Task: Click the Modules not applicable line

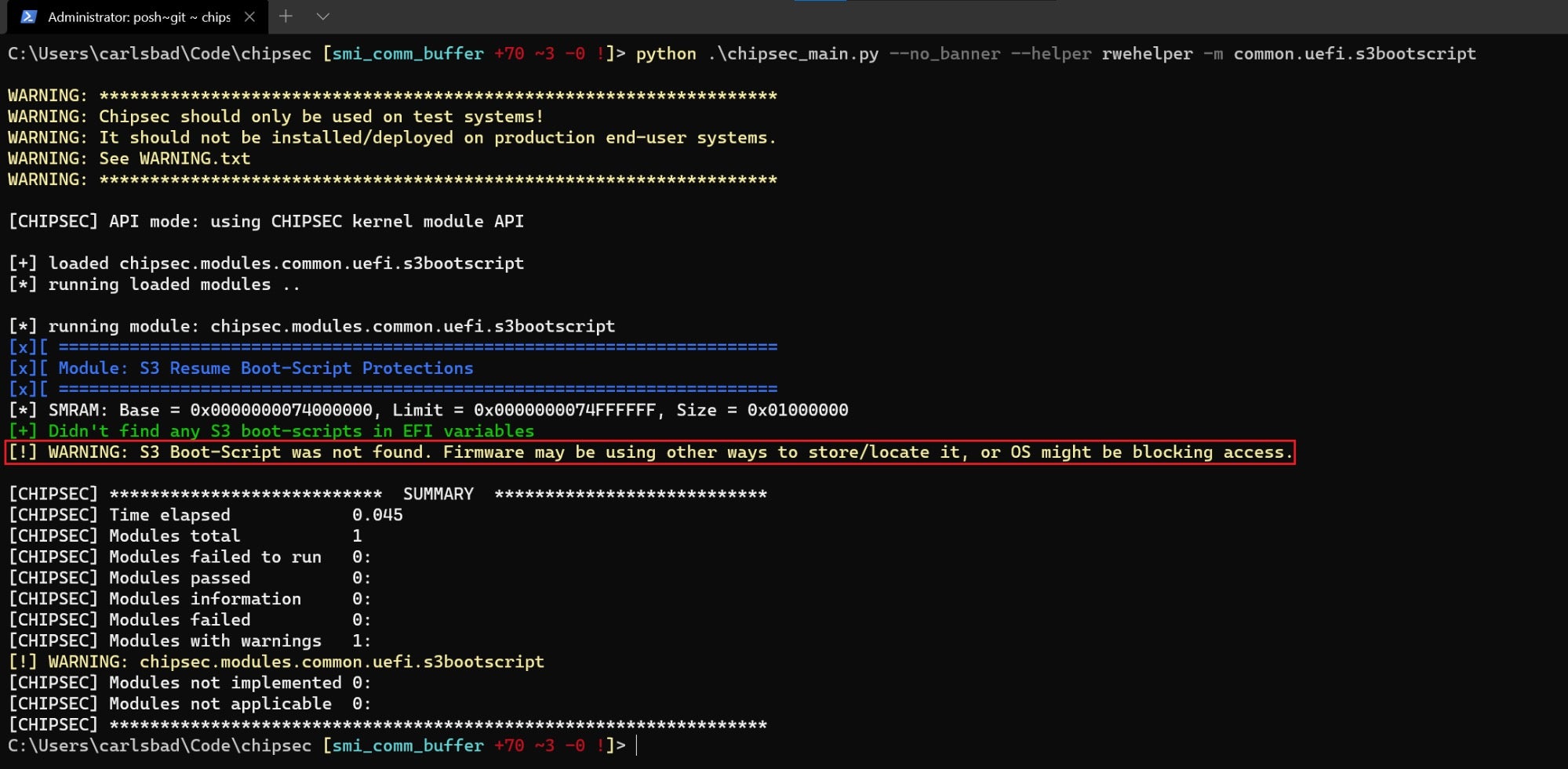Action: point(189,704)
